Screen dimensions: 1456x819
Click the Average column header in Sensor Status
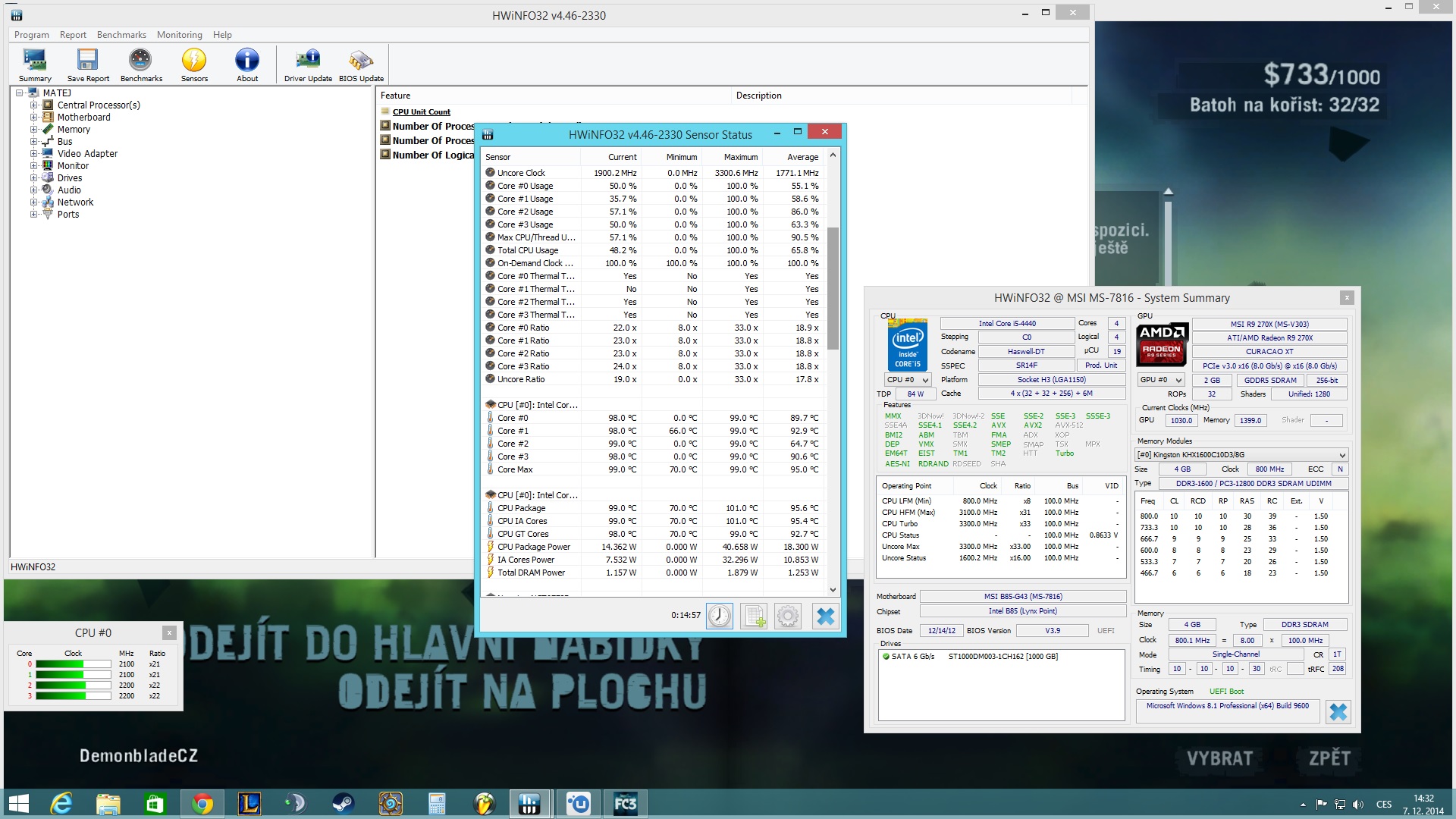point(792,157)
